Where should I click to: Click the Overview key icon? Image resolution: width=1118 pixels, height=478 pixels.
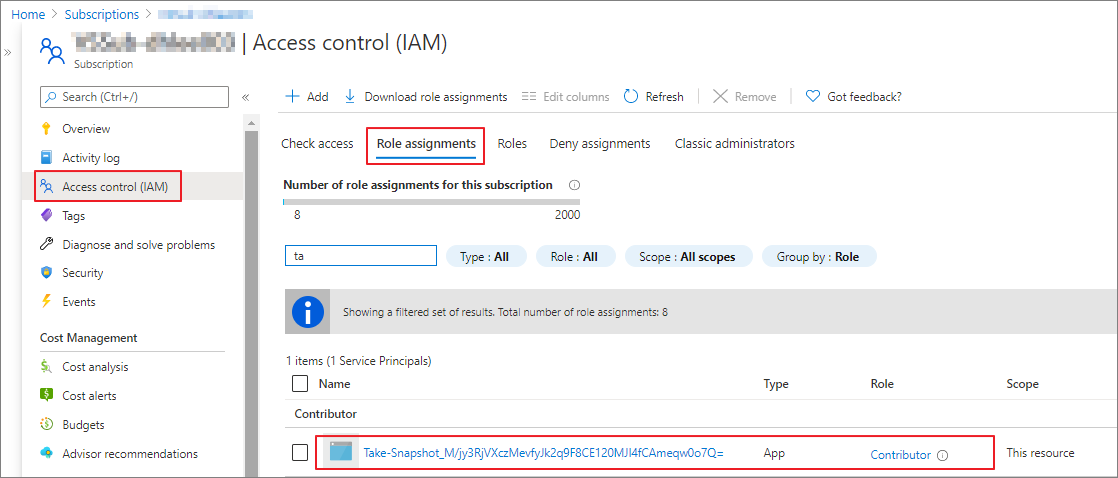coord(47,129)
